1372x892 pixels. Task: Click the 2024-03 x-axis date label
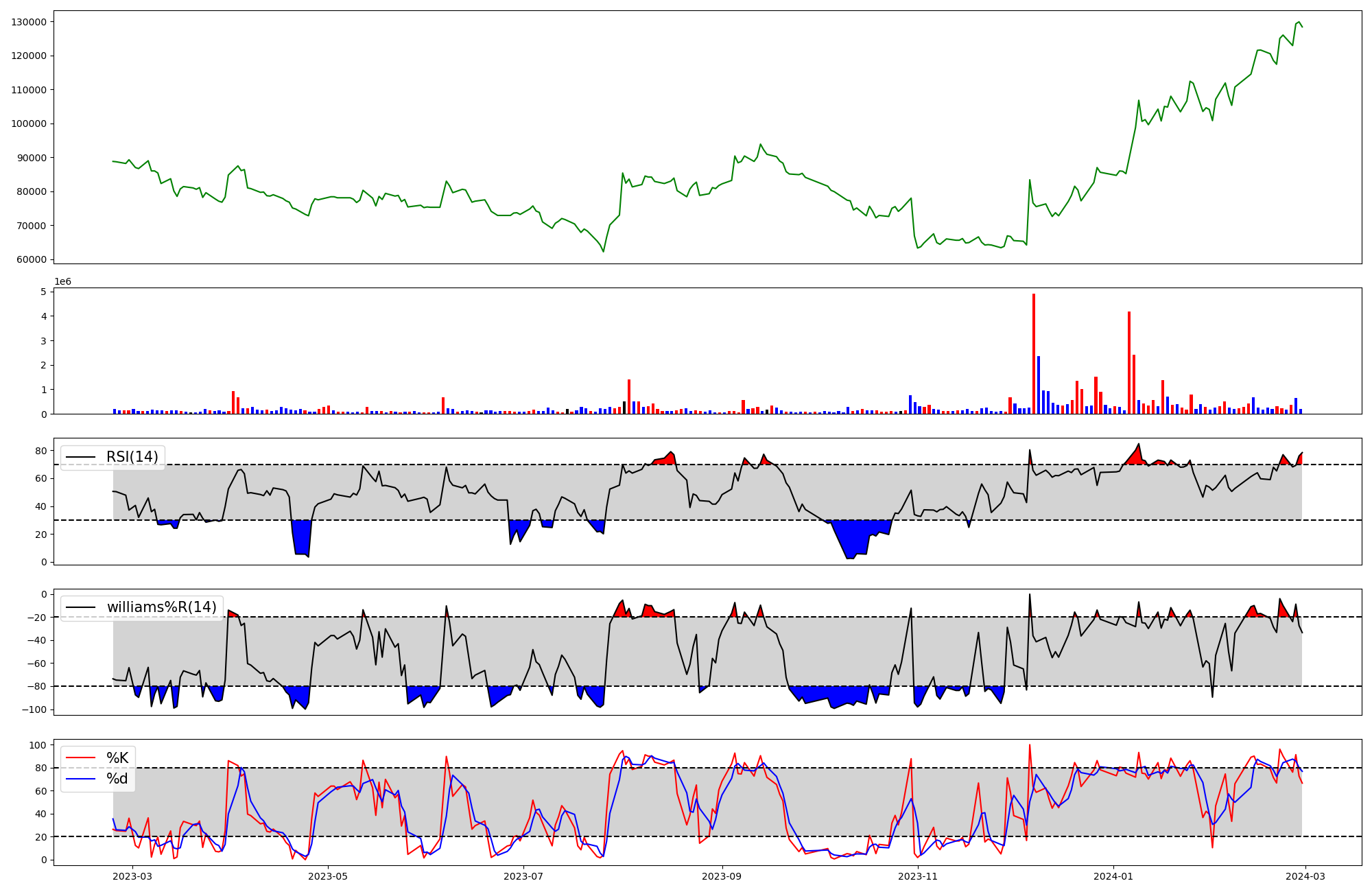click(1305, 876)
